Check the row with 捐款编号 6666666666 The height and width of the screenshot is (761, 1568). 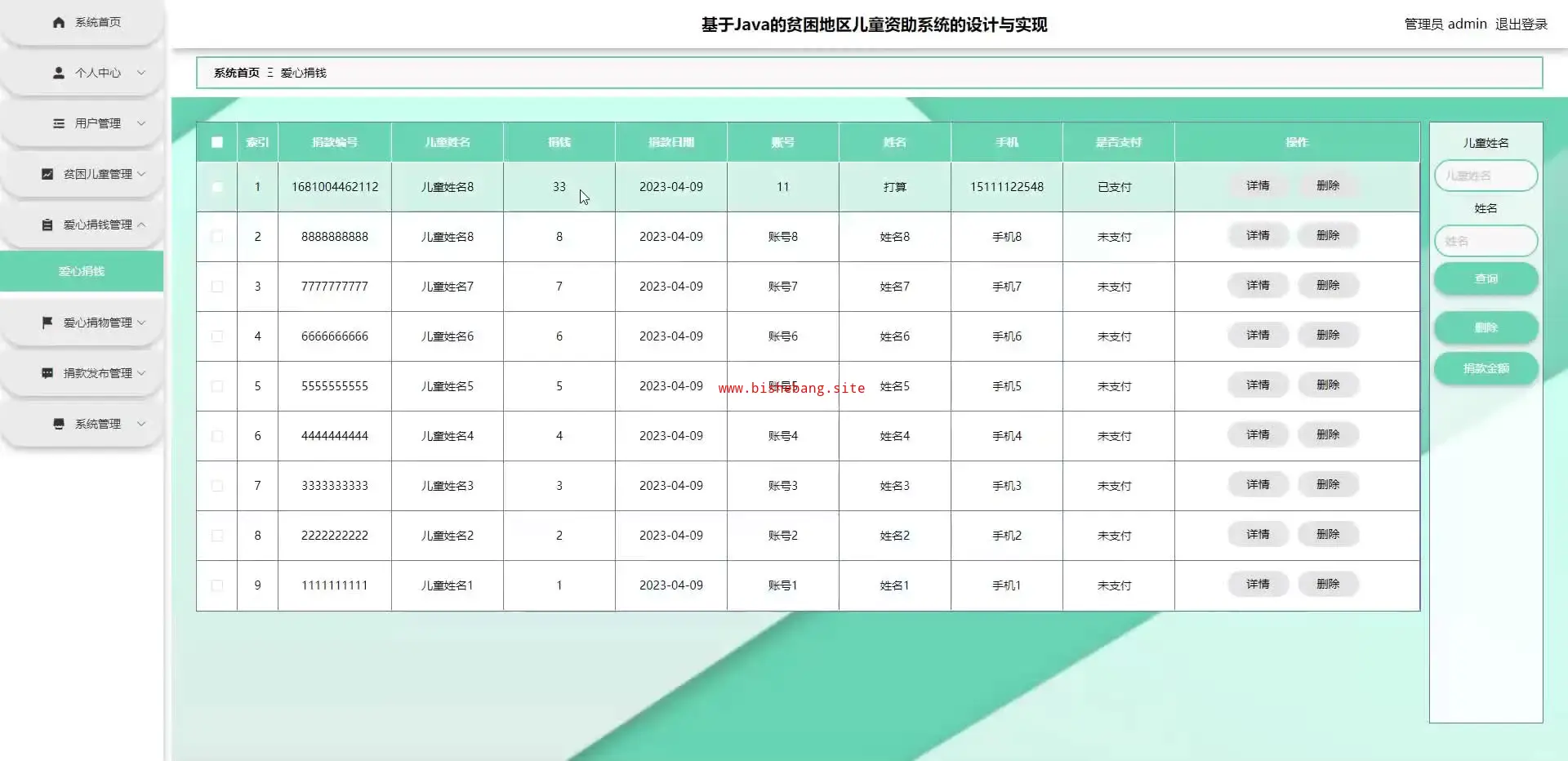(217, 336)
